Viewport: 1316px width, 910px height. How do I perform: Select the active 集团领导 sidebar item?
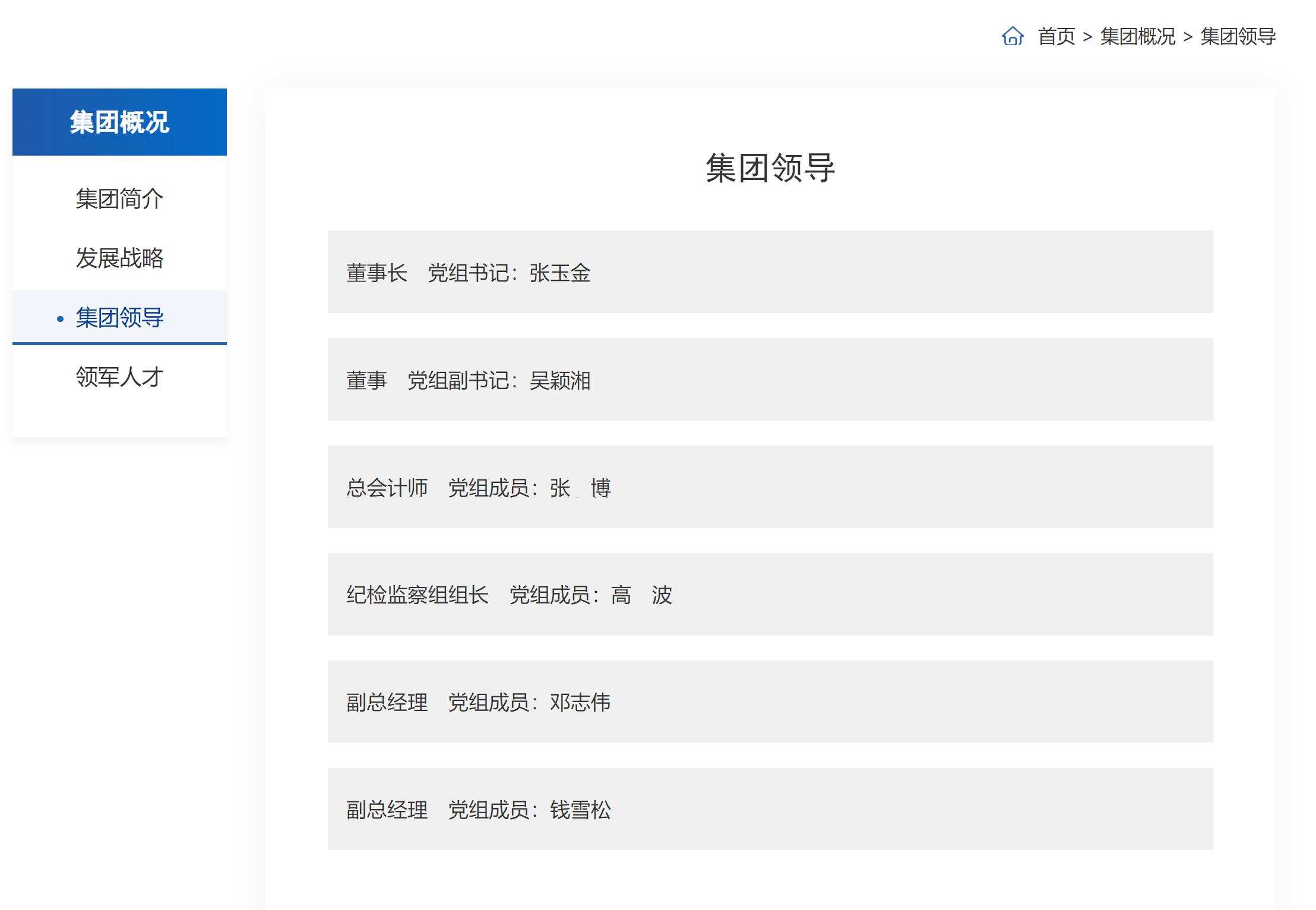pos(119,318)
